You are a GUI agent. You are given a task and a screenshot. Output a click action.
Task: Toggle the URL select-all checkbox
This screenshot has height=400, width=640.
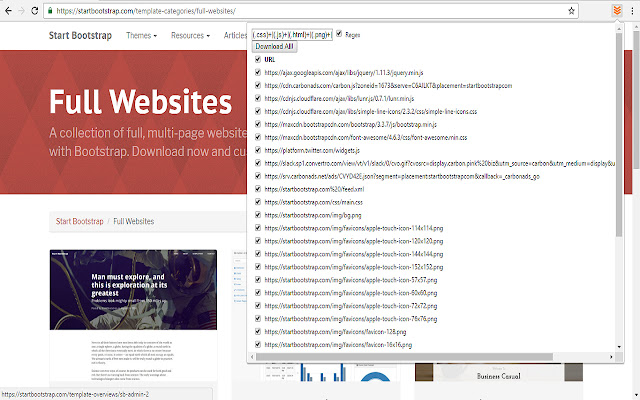(258, 59)
